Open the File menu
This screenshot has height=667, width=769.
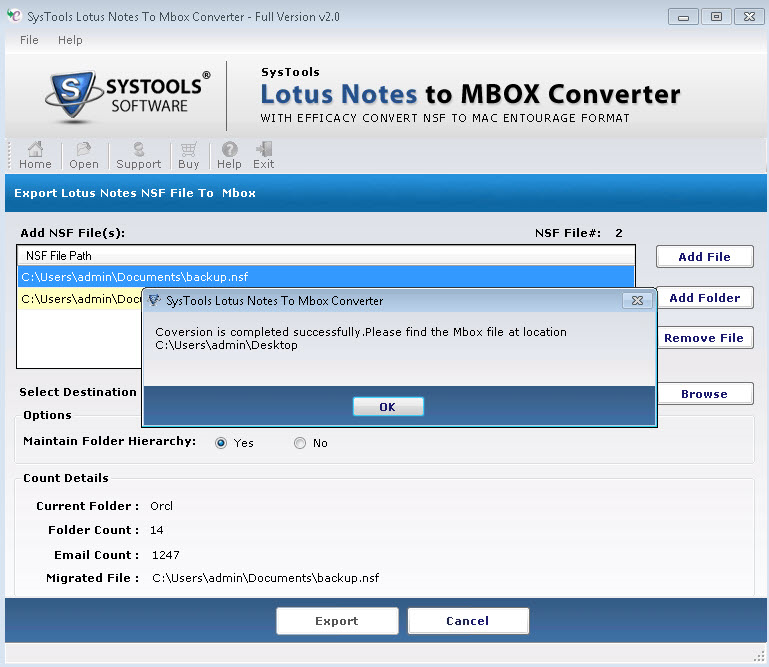click(29, 40)
